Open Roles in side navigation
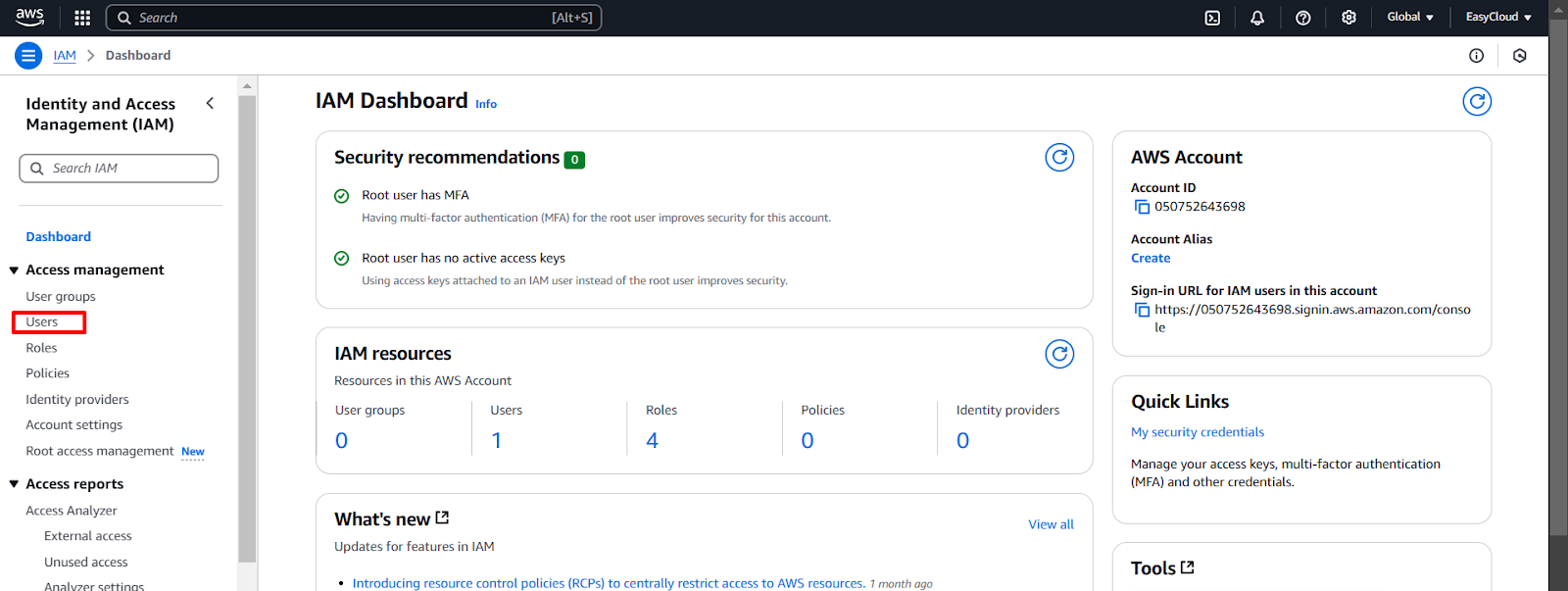Viewport: 1568px width, 591px height. coord(41,348)
